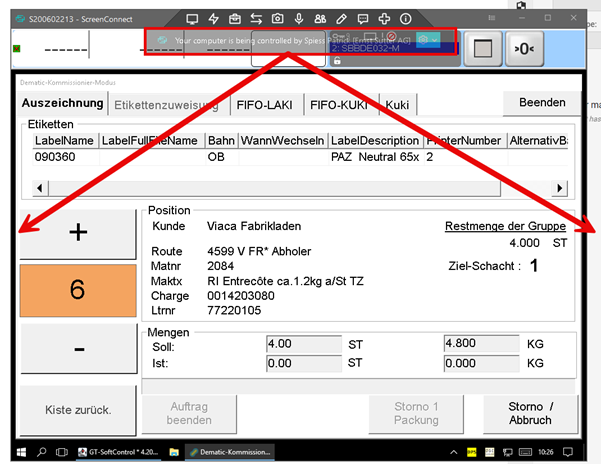Switch to the Etikettenzuweisung tab
The height and width of the screenshot is (465, 602).
pyautogui.click(x=168, y=104)
